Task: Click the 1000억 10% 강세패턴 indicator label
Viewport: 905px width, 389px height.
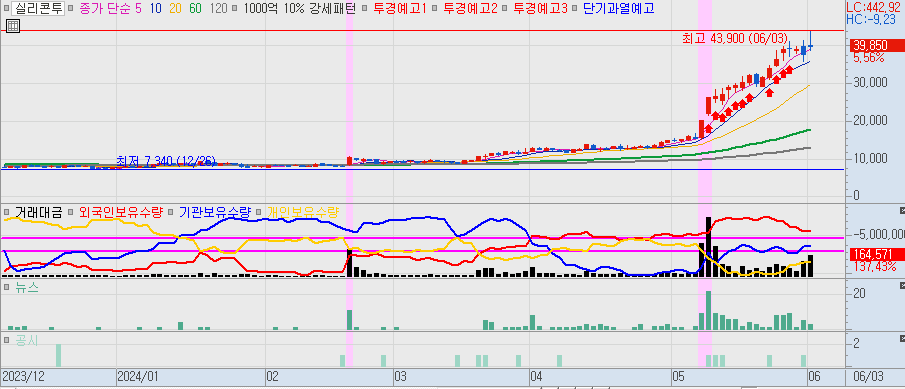Action: tap(300, 8)
